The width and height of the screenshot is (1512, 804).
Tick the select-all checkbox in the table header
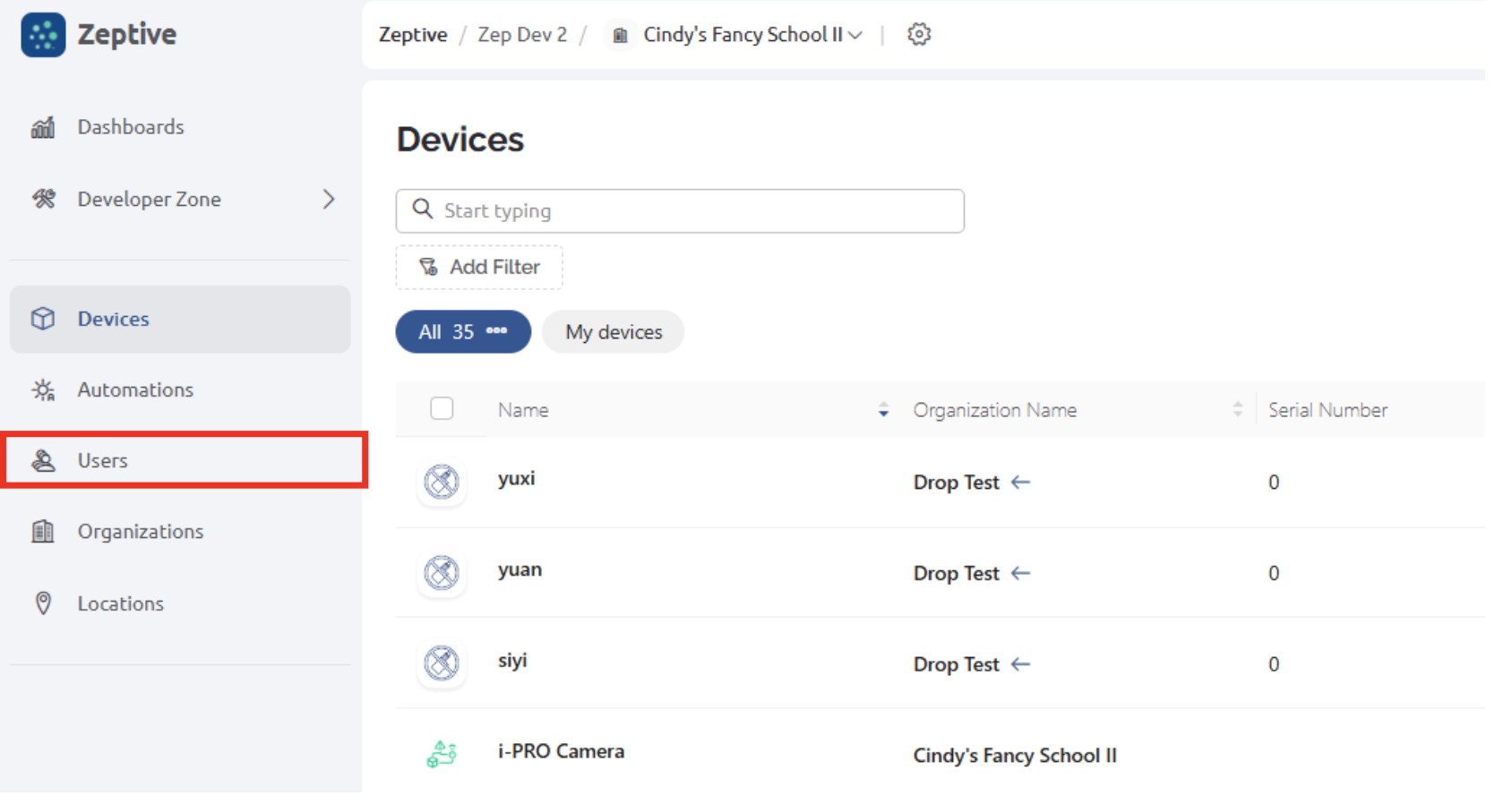click(442, 408)
